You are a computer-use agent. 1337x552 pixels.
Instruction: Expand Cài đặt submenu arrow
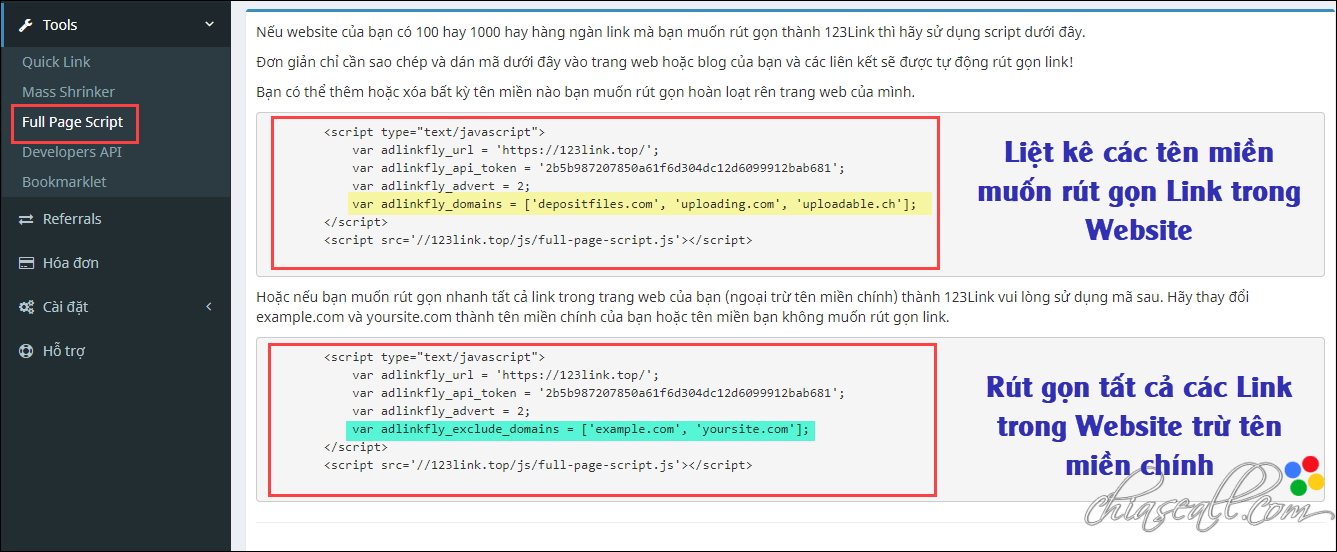coord(209,307)
